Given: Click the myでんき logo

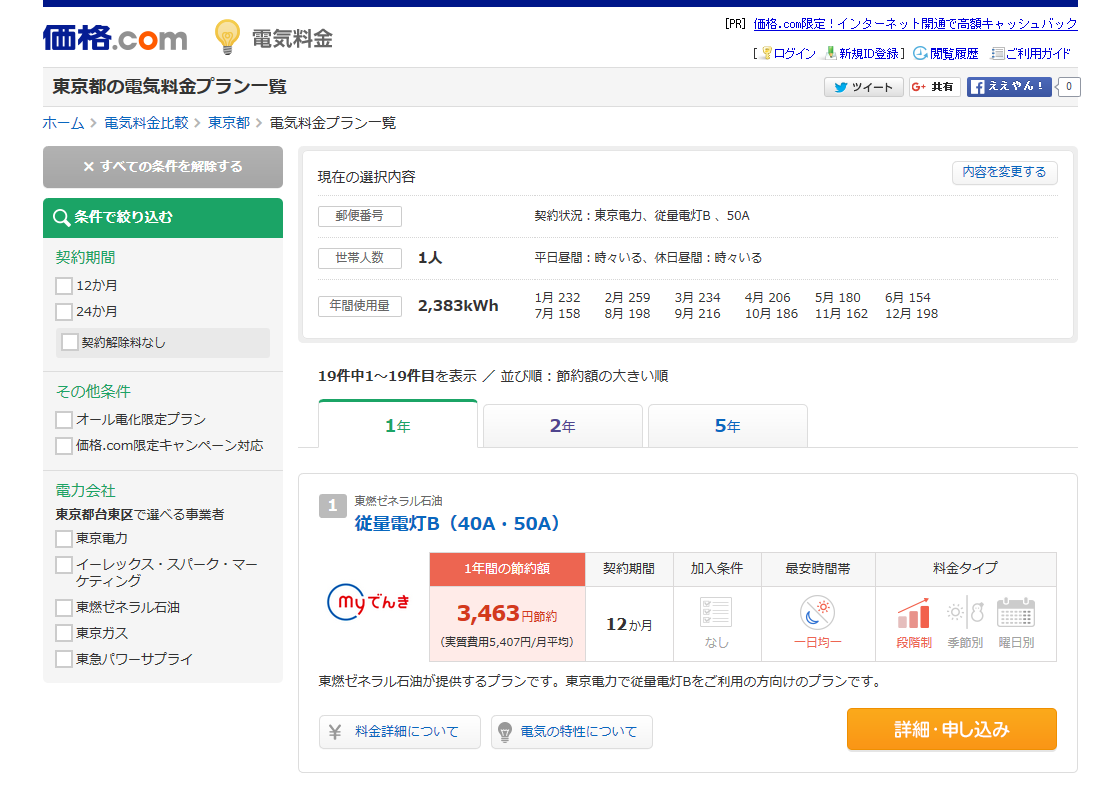Looking at the screenshot, I should pos(369,602).
